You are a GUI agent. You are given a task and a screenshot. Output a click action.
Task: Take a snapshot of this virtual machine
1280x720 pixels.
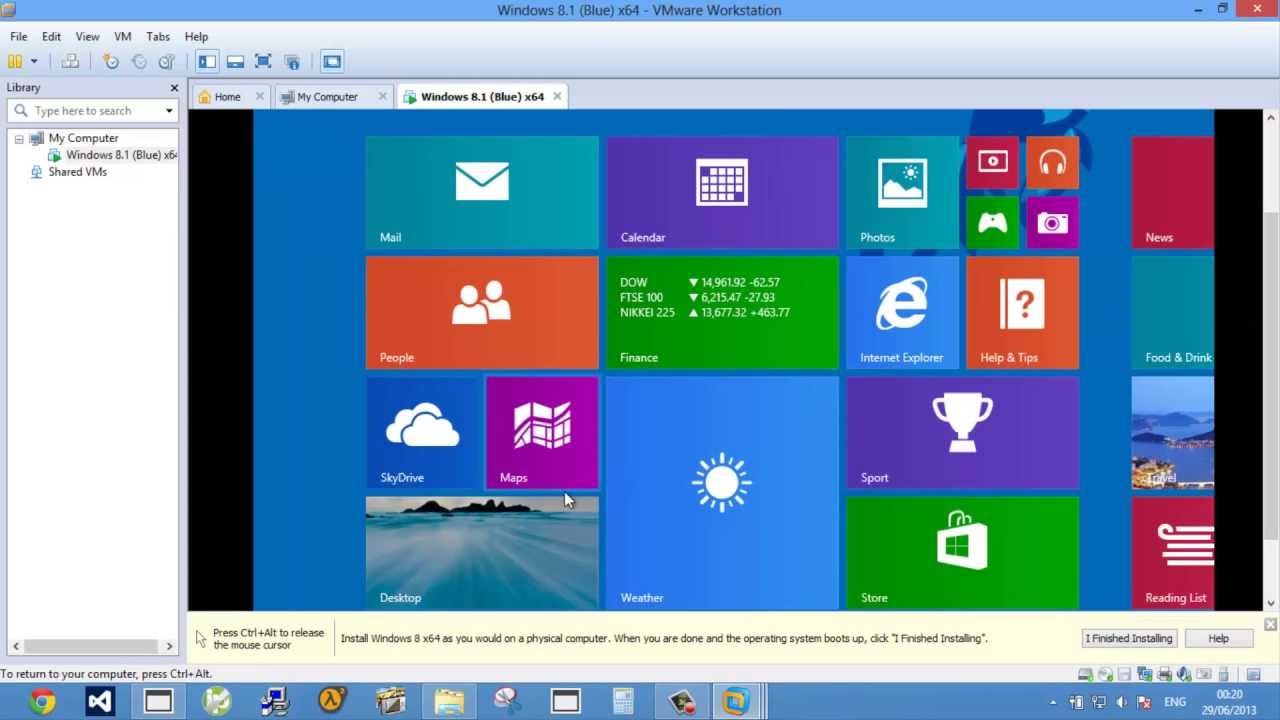[x=111, y=61]
